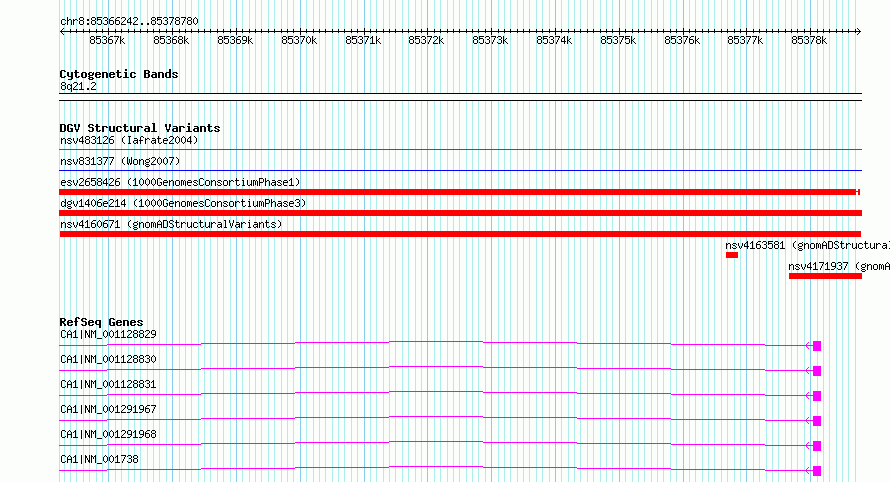Click the 85370k ruler tick label

tap(299, 40)
